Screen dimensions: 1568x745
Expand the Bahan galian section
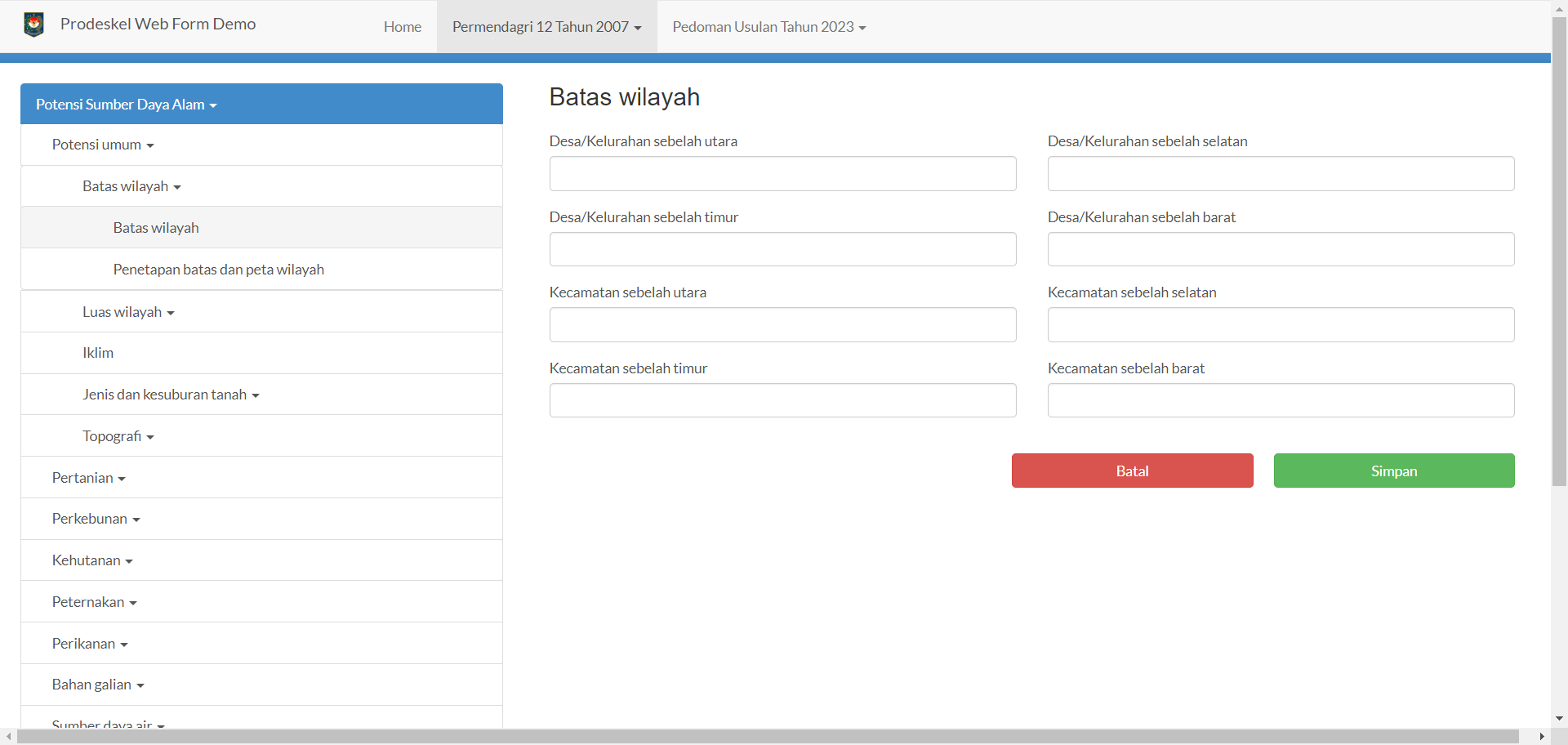(261, 685)
